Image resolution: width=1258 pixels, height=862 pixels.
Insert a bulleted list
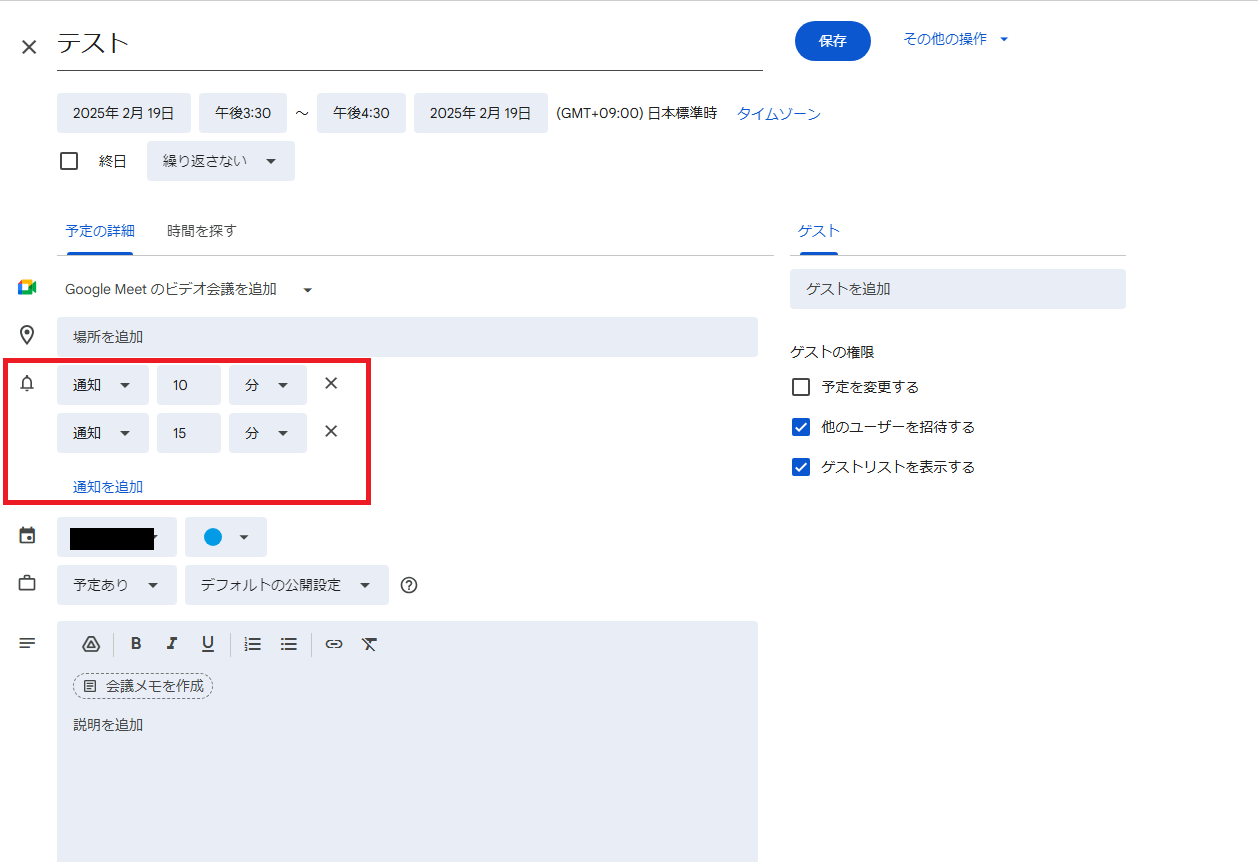coord(289,644)
